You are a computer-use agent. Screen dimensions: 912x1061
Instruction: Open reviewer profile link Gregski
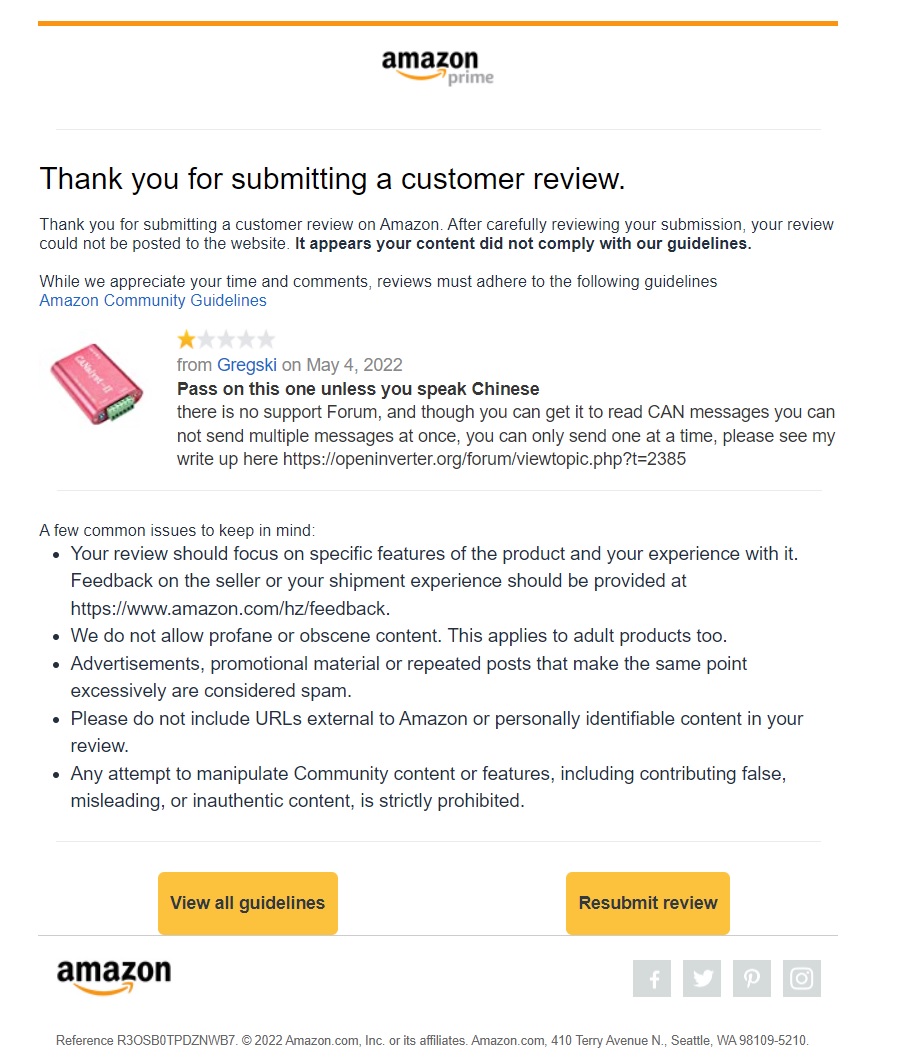[246, 365]
